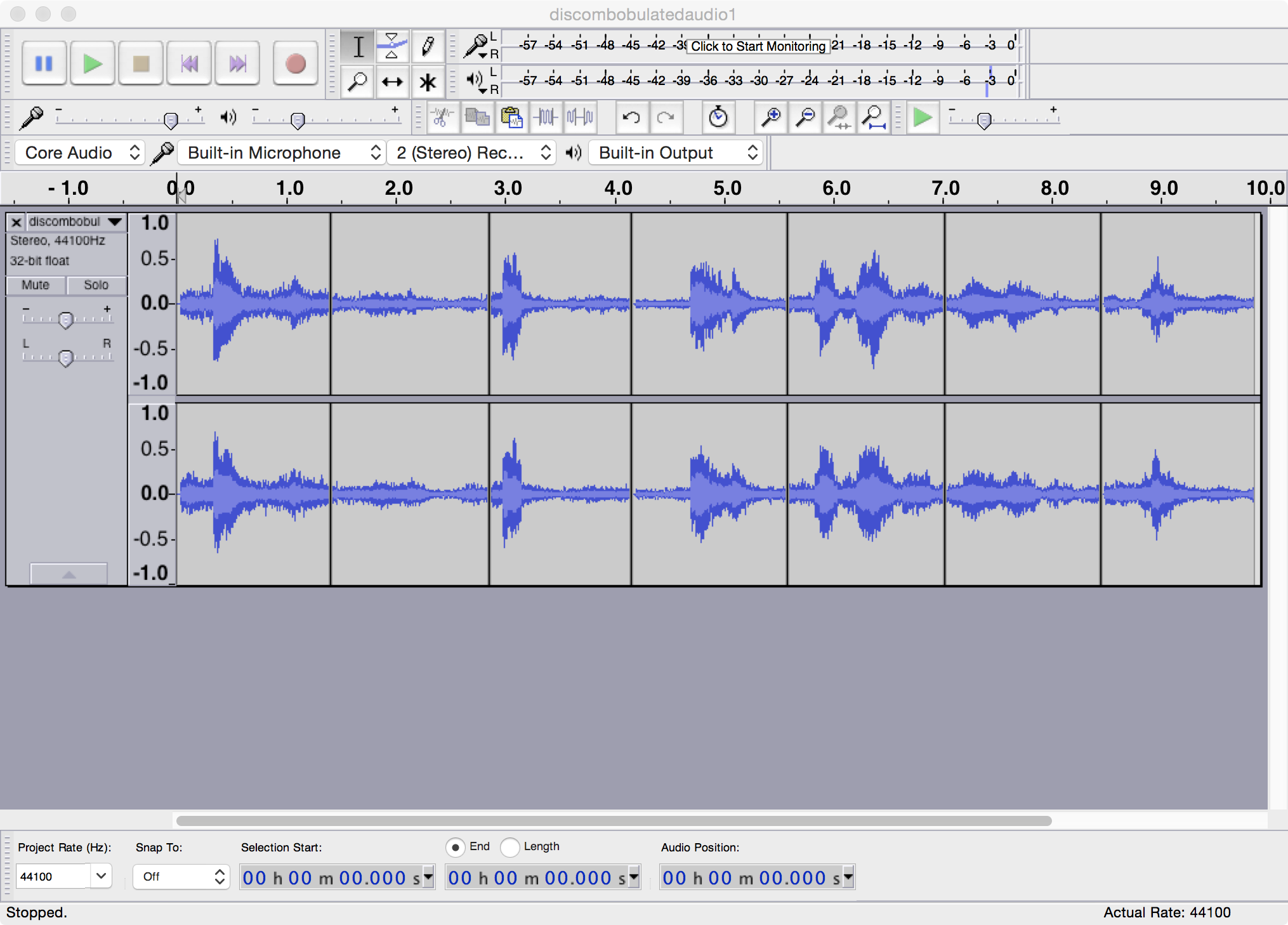Click the Fit Selection zoom icon
This screenshot has height=925, width=1288.
point(839,117)
